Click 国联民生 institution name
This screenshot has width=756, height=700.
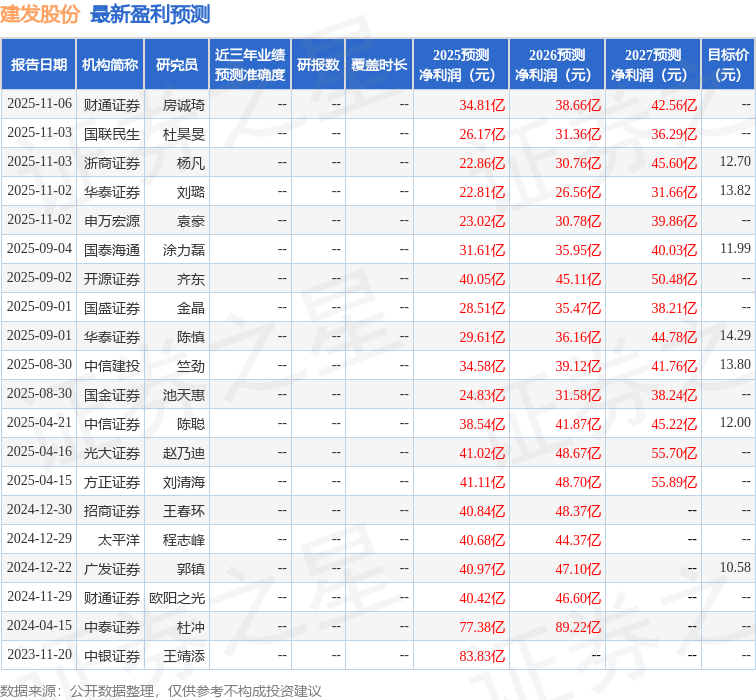112,134
